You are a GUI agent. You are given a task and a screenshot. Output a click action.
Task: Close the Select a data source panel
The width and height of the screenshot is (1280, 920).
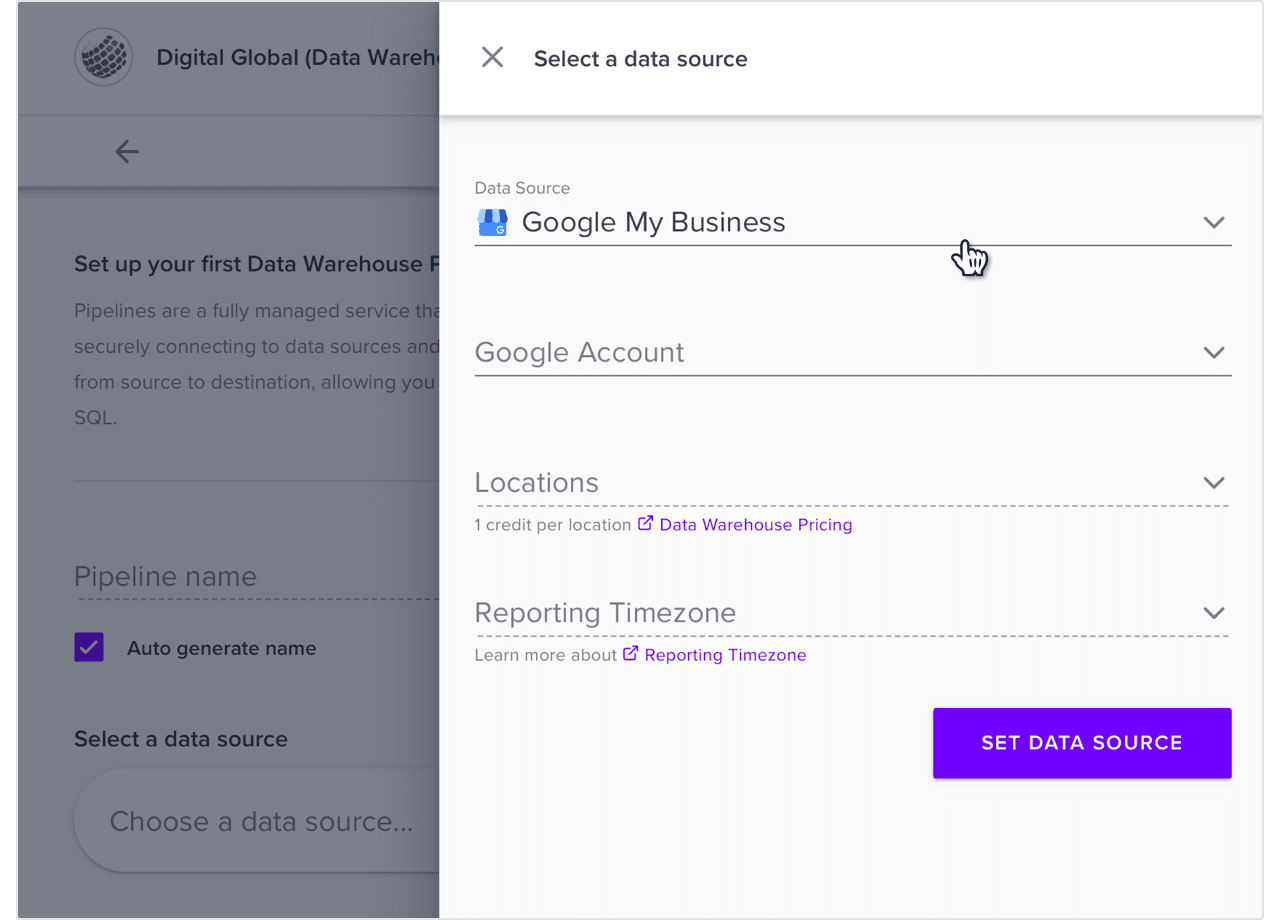492,58
